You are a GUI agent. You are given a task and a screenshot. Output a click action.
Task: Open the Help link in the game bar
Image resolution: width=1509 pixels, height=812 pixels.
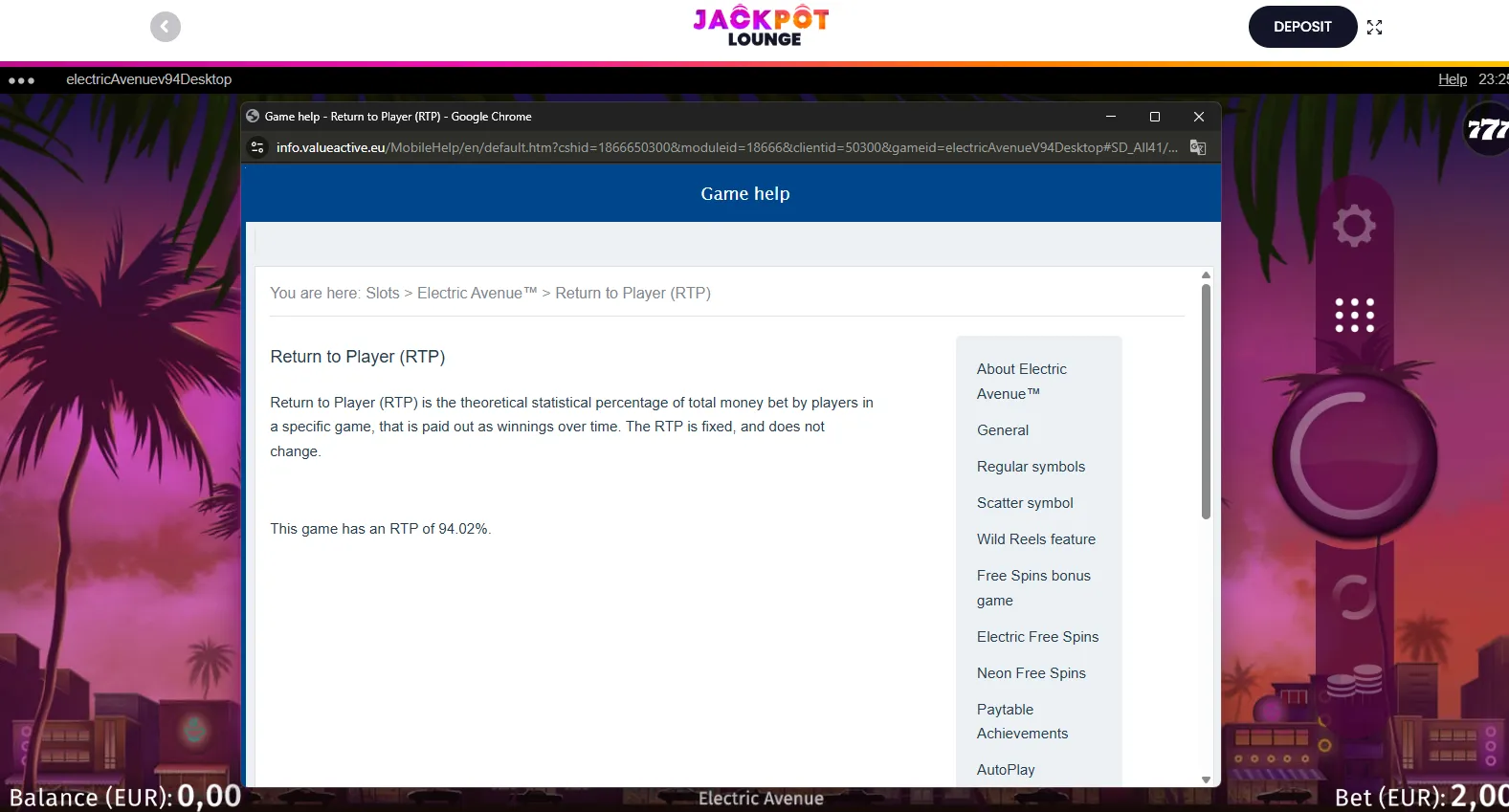(1453, 79)
